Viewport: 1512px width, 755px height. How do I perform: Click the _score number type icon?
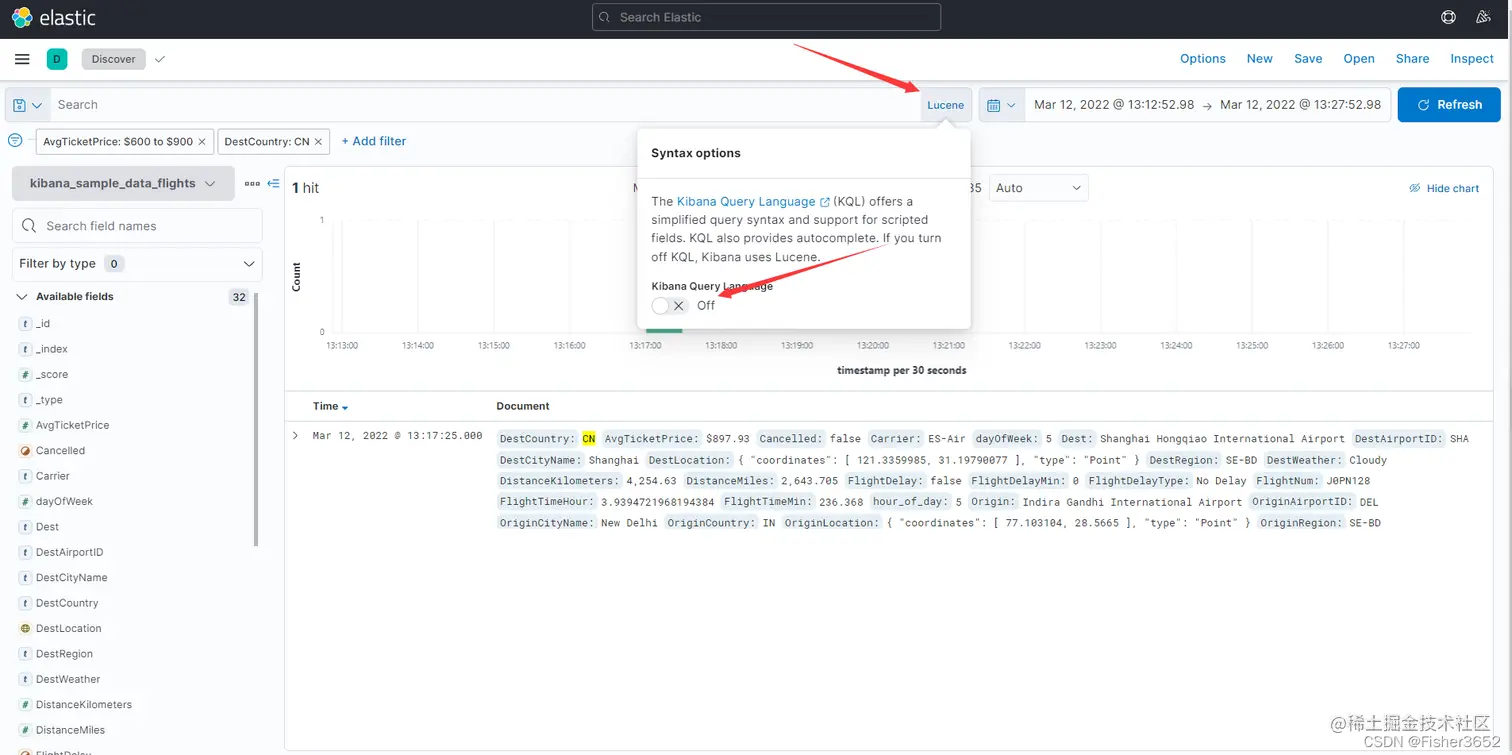tap(25, 374)
